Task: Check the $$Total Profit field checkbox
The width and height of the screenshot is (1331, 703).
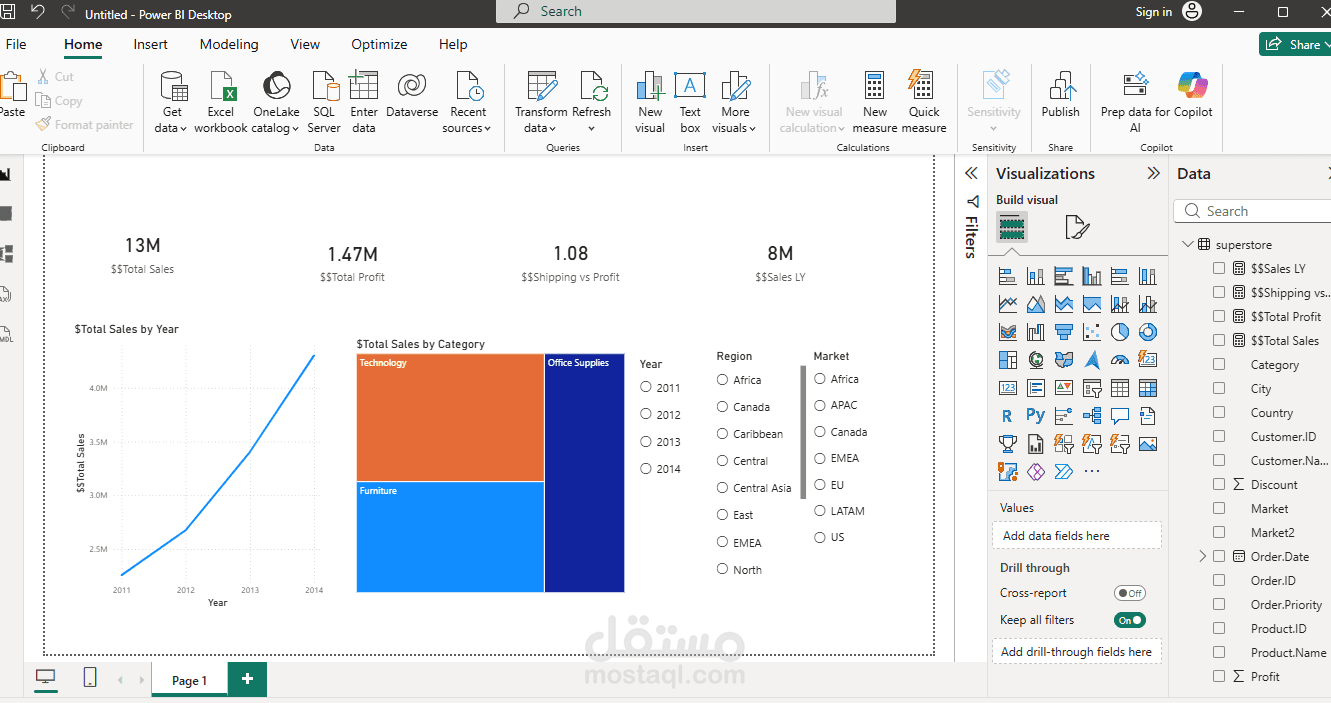Action: coord(1219,316)
